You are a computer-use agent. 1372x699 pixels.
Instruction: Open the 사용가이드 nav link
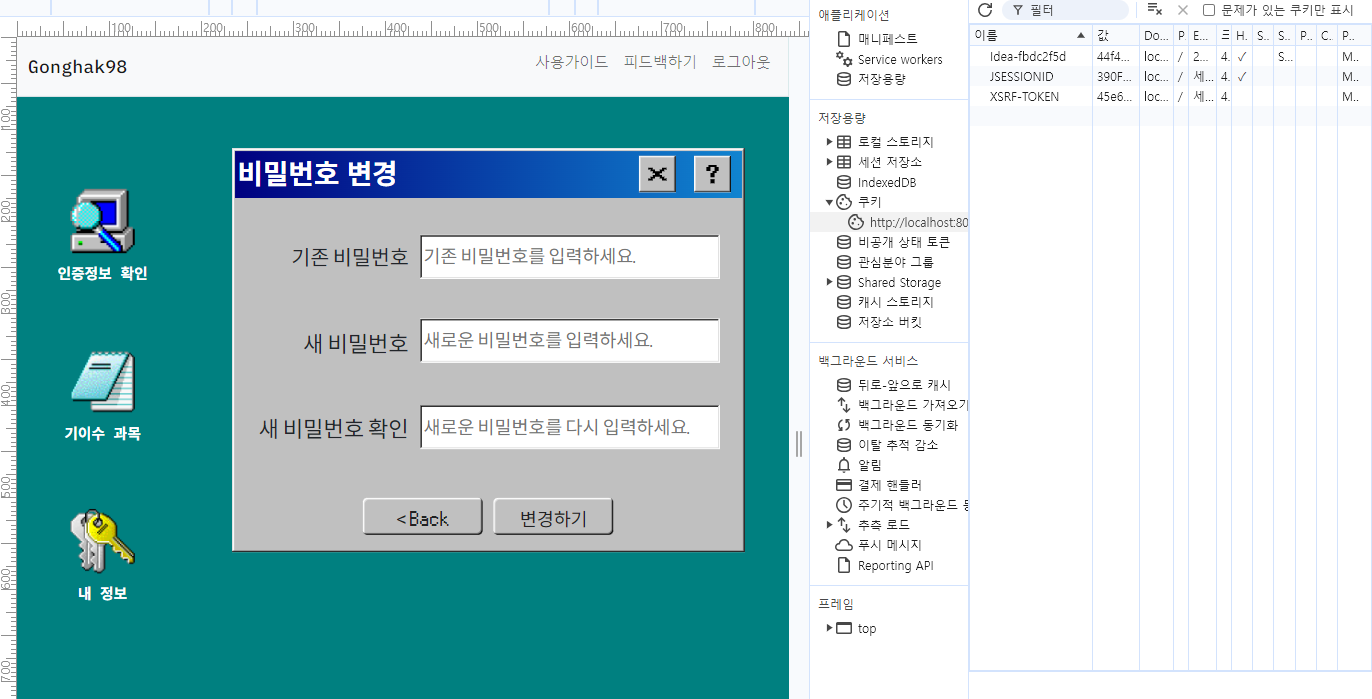(571, 62)
